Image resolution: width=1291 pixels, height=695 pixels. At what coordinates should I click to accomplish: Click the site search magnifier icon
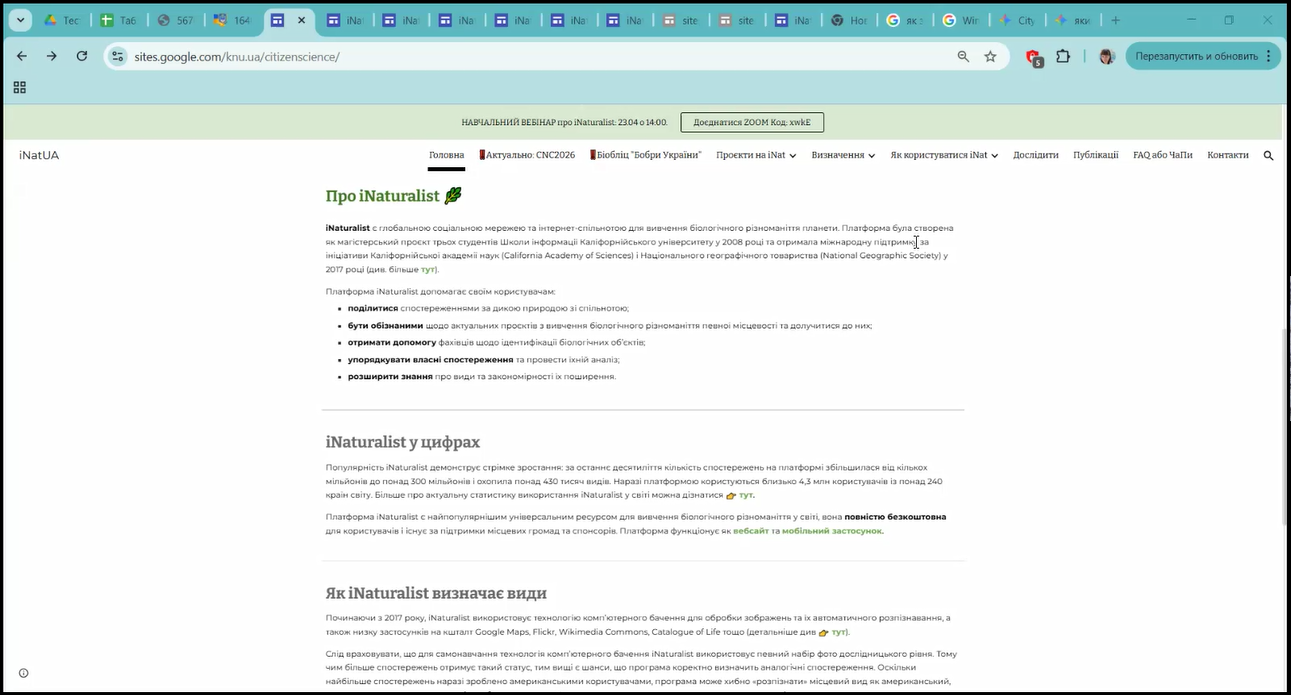pyautogui.click(x=1268, y=156)
